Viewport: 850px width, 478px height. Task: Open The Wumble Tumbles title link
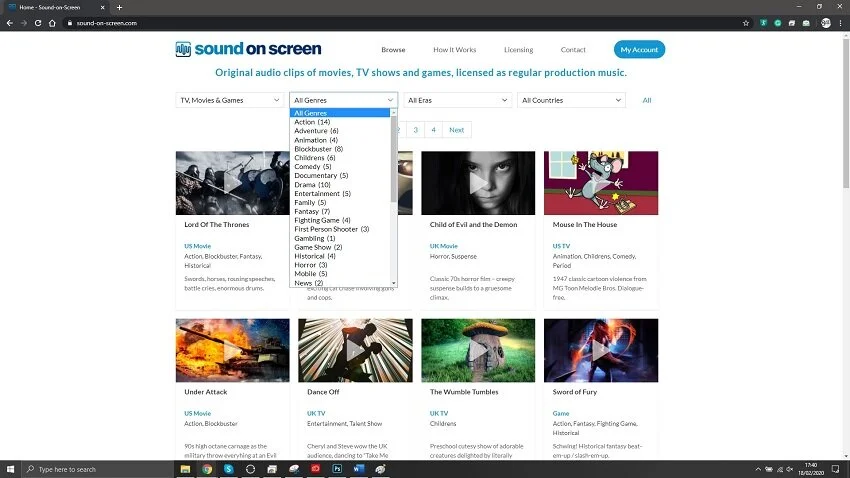(464, 392)
